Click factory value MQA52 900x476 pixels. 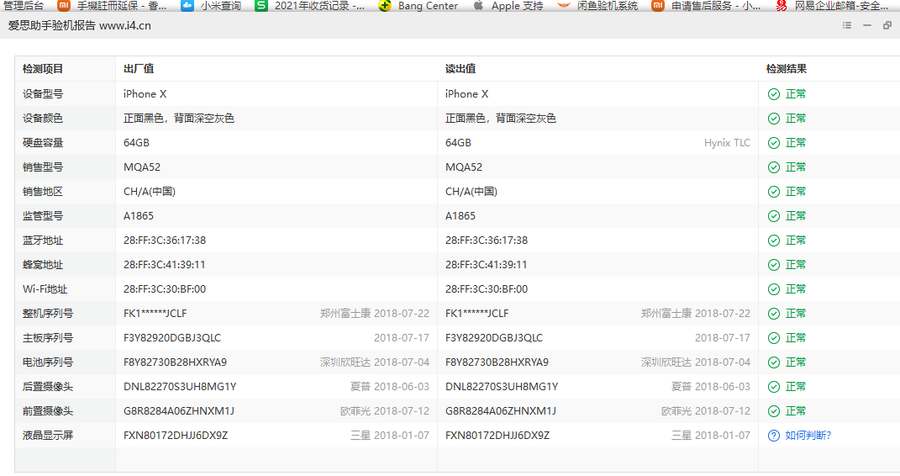142,167
